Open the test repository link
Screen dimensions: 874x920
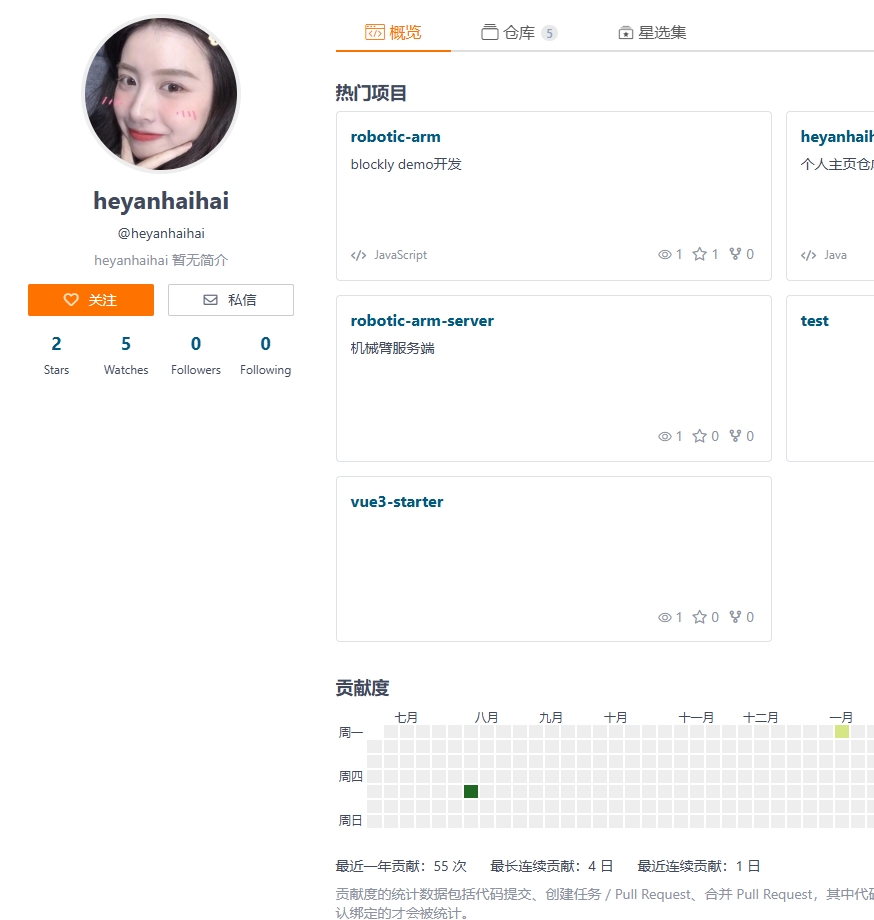[x=814, y=321]
